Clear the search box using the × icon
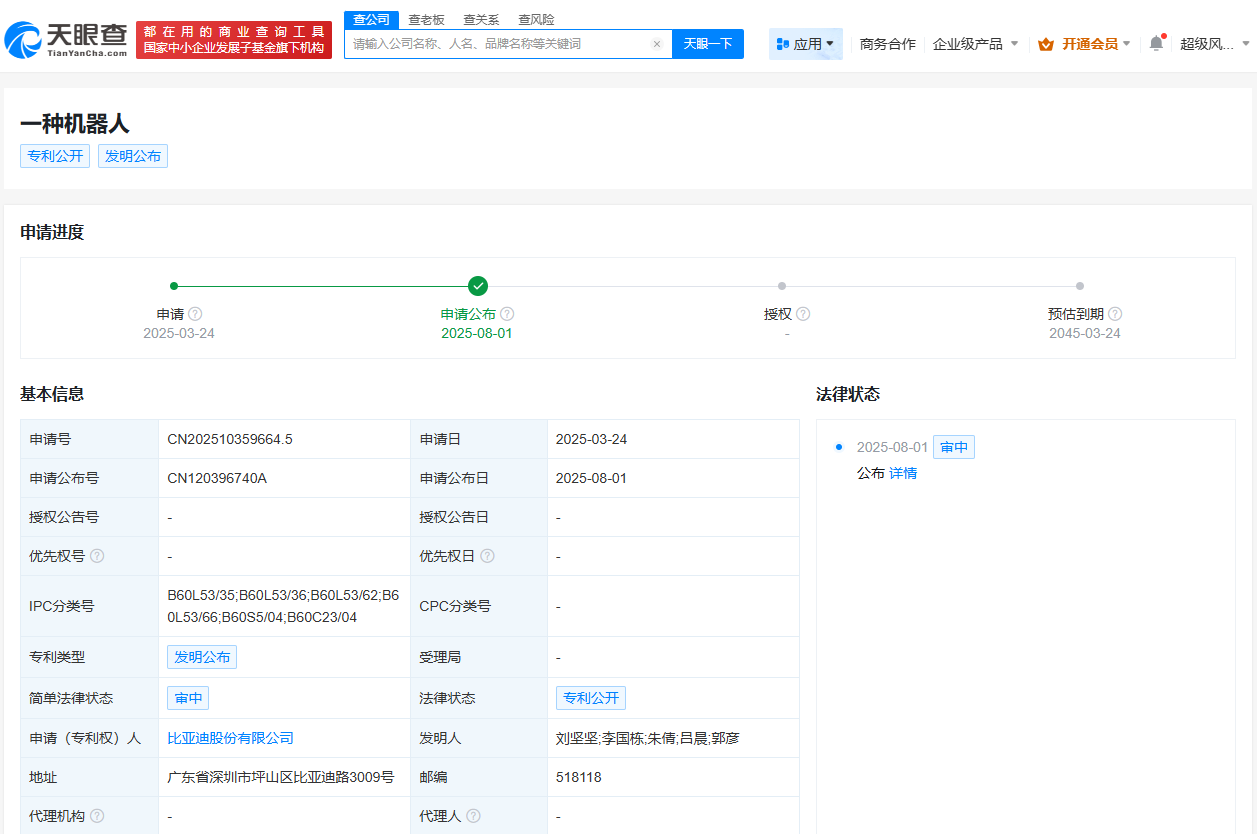 tap(657, 43)
